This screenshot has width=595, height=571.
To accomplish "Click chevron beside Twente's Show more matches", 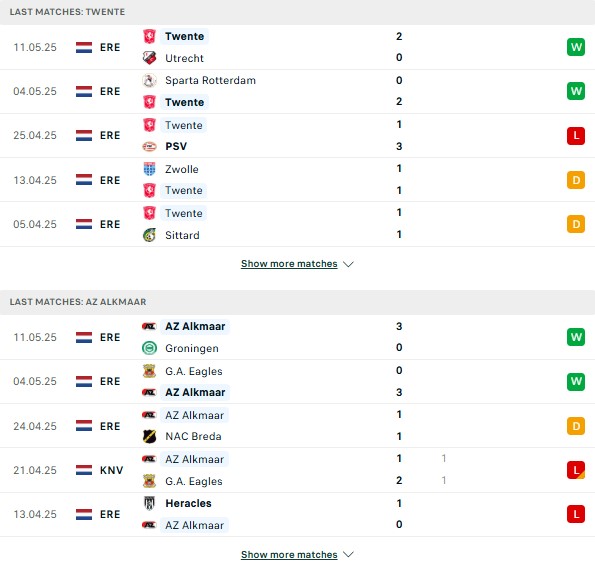I will click(348, 264).
